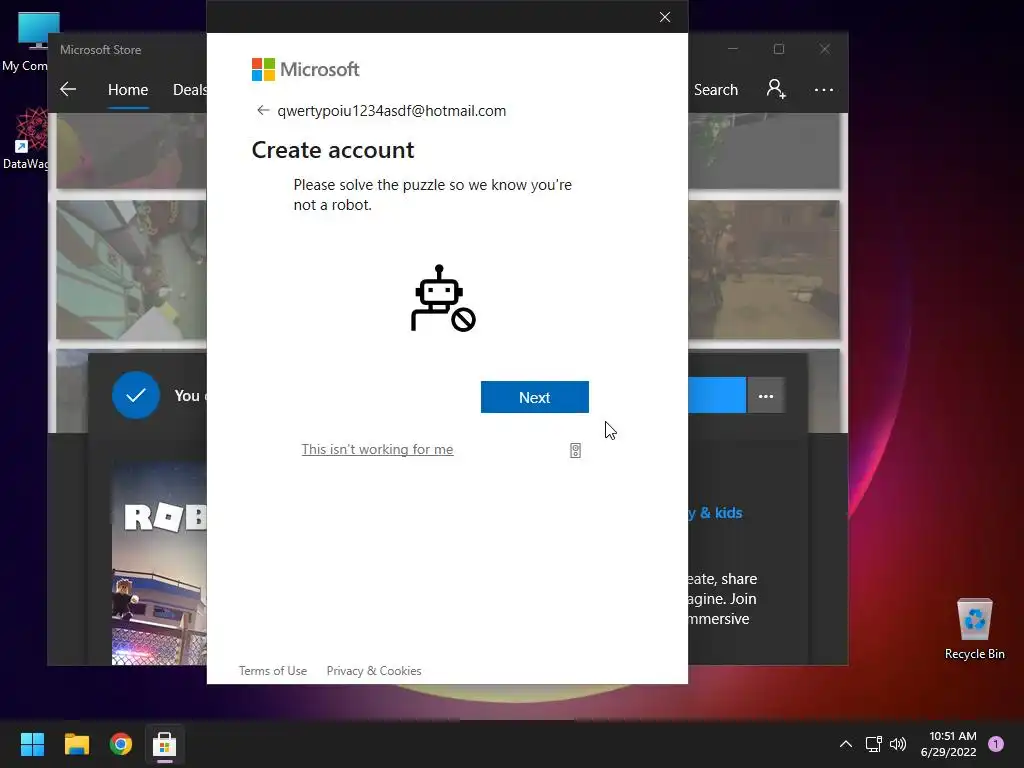
Task: Open the Windows Start menu
Action: (x=32, y=744)
